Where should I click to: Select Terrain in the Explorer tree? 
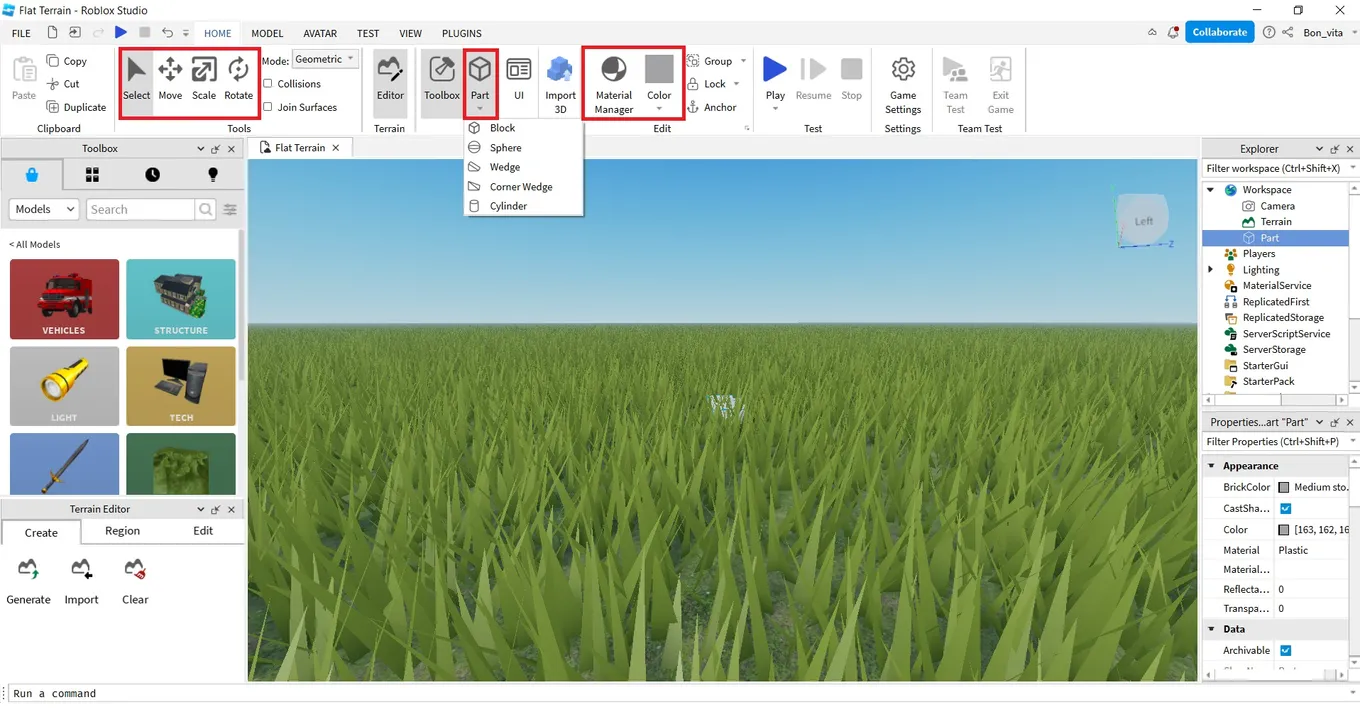pyautogui.click(x=1275, y=222)
